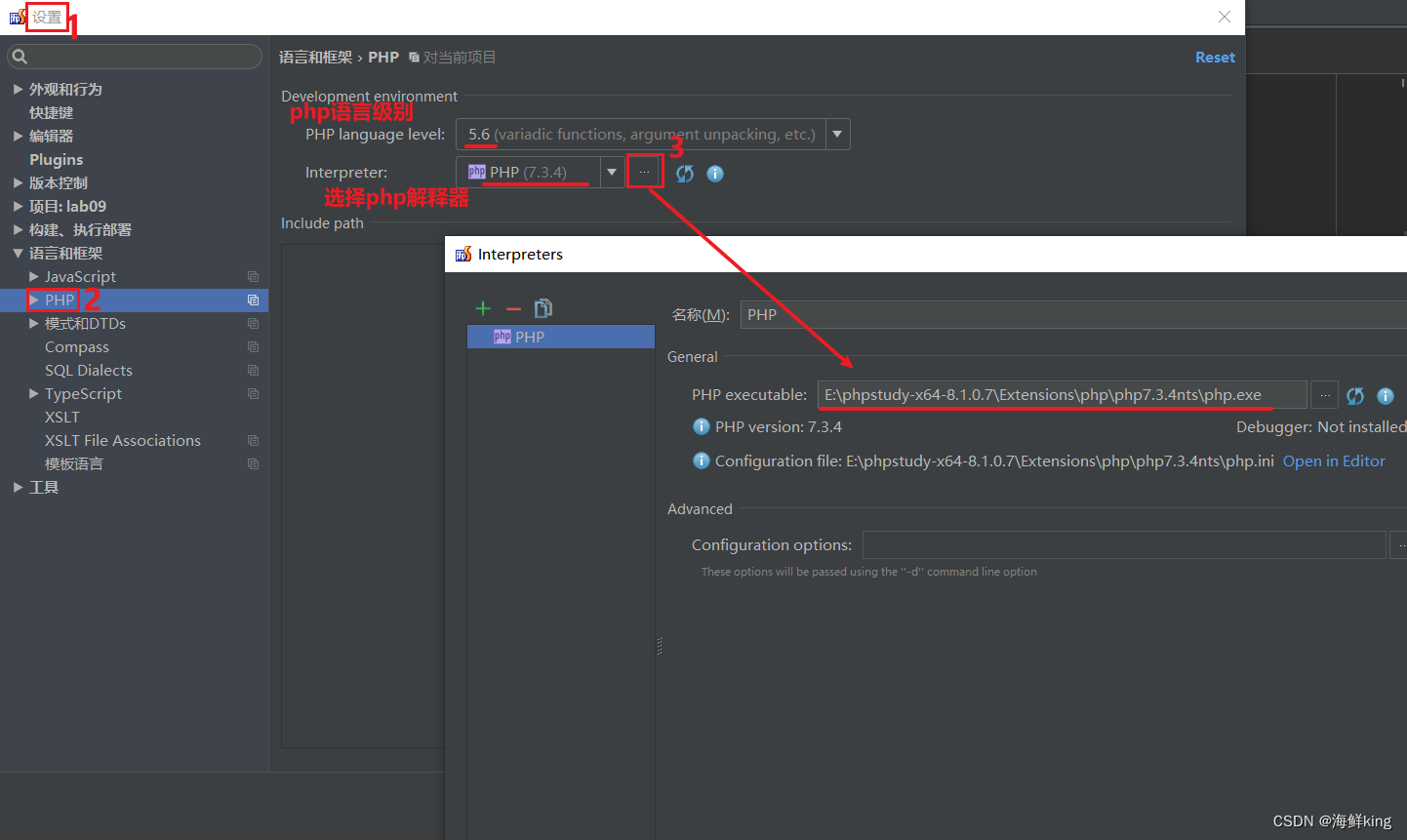Viewport: 1407px width, 840px height.
Task: Open SQL Dialects settings
Action: pyautogui.click(x=89, y=370)
